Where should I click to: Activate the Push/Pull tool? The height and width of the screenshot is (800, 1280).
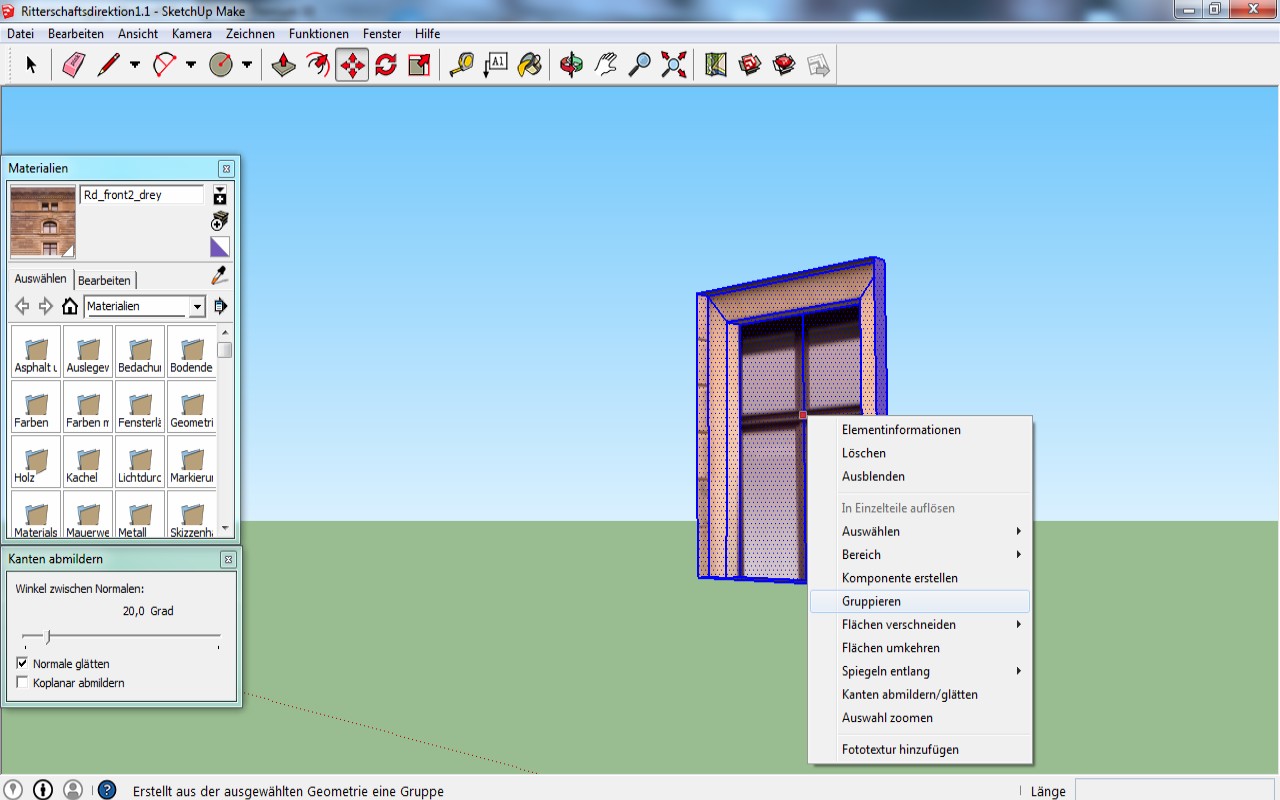pos(283,66)
